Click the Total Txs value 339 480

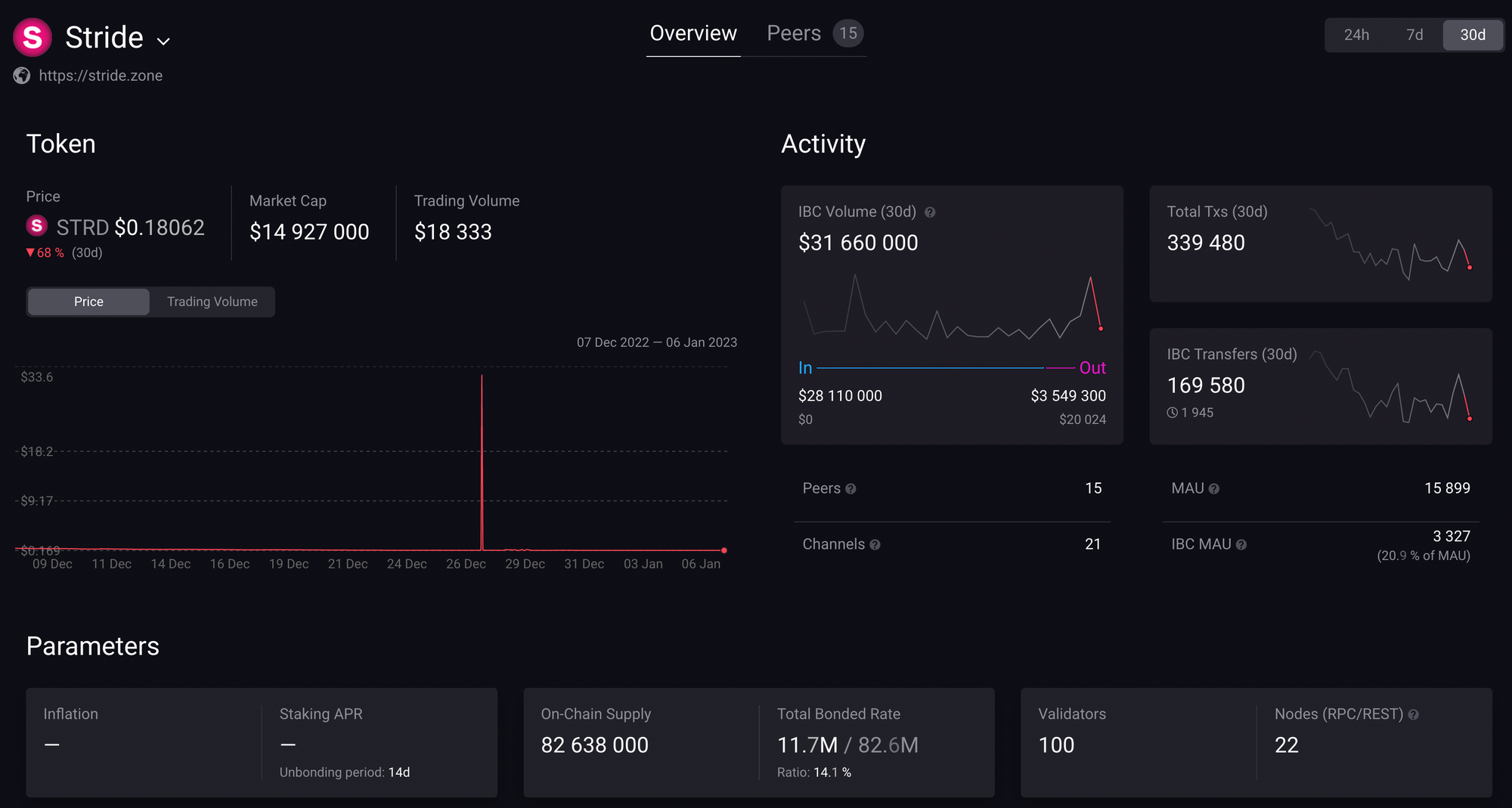pos(1206,243)
